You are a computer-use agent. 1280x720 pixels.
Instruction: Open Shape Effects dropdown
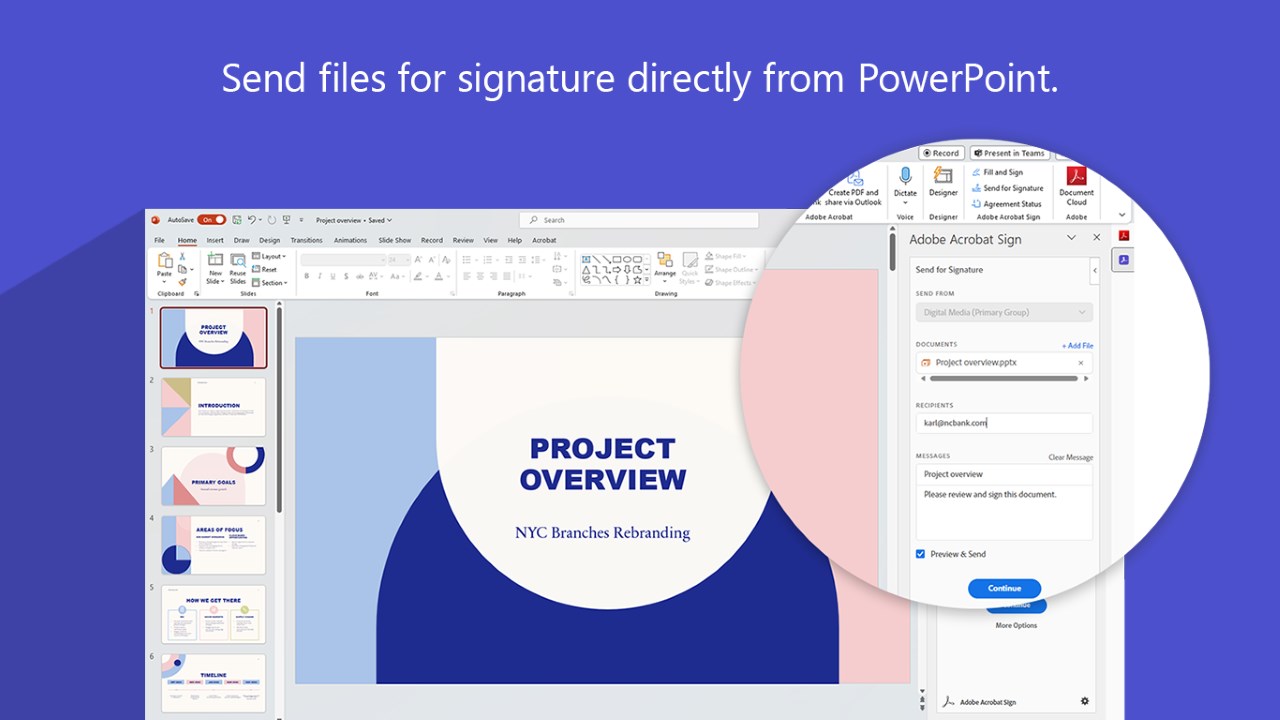(x=728, y=282)
